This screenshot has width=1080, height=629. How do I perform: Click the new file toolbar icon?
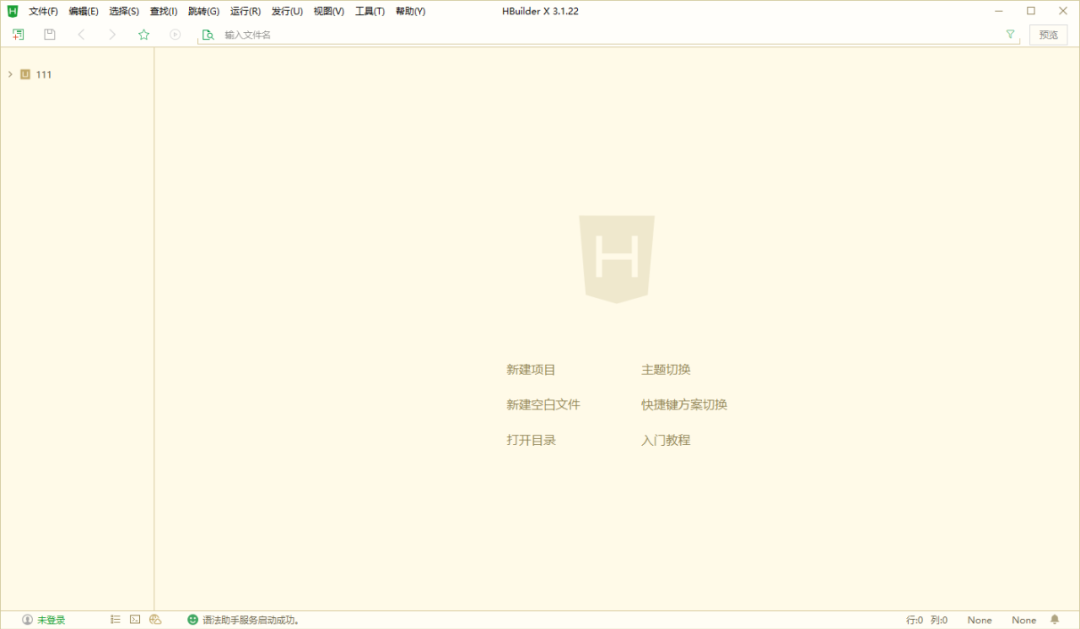[x=19, y=34]
